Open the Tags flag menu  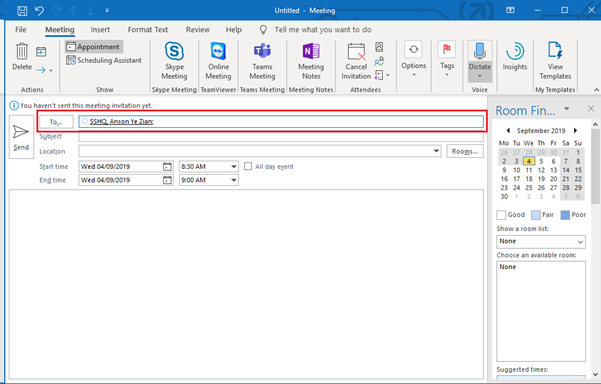click(x=447, y=59)
